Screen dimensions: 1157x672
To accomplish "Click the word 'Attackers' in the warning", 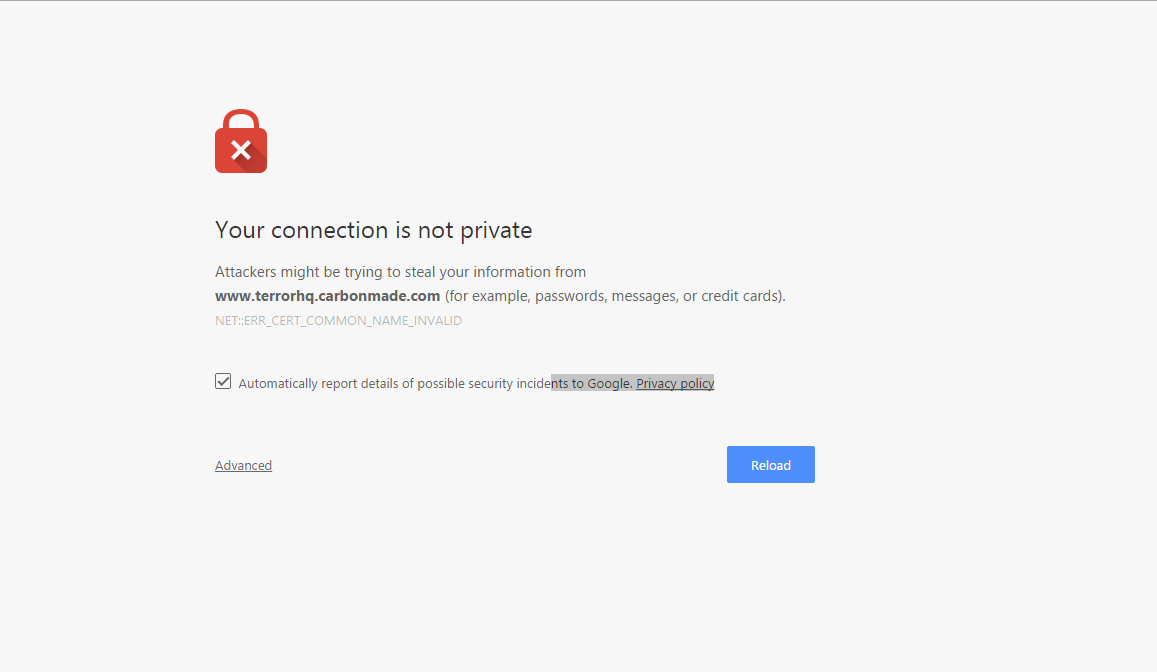I will click(245, 272).
